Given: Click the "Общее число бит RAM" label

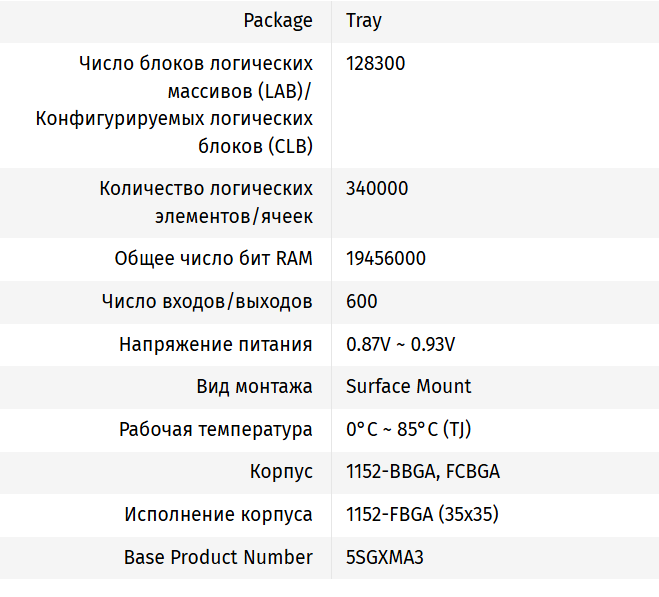Looking at the screenshot, I should point(213,258).
